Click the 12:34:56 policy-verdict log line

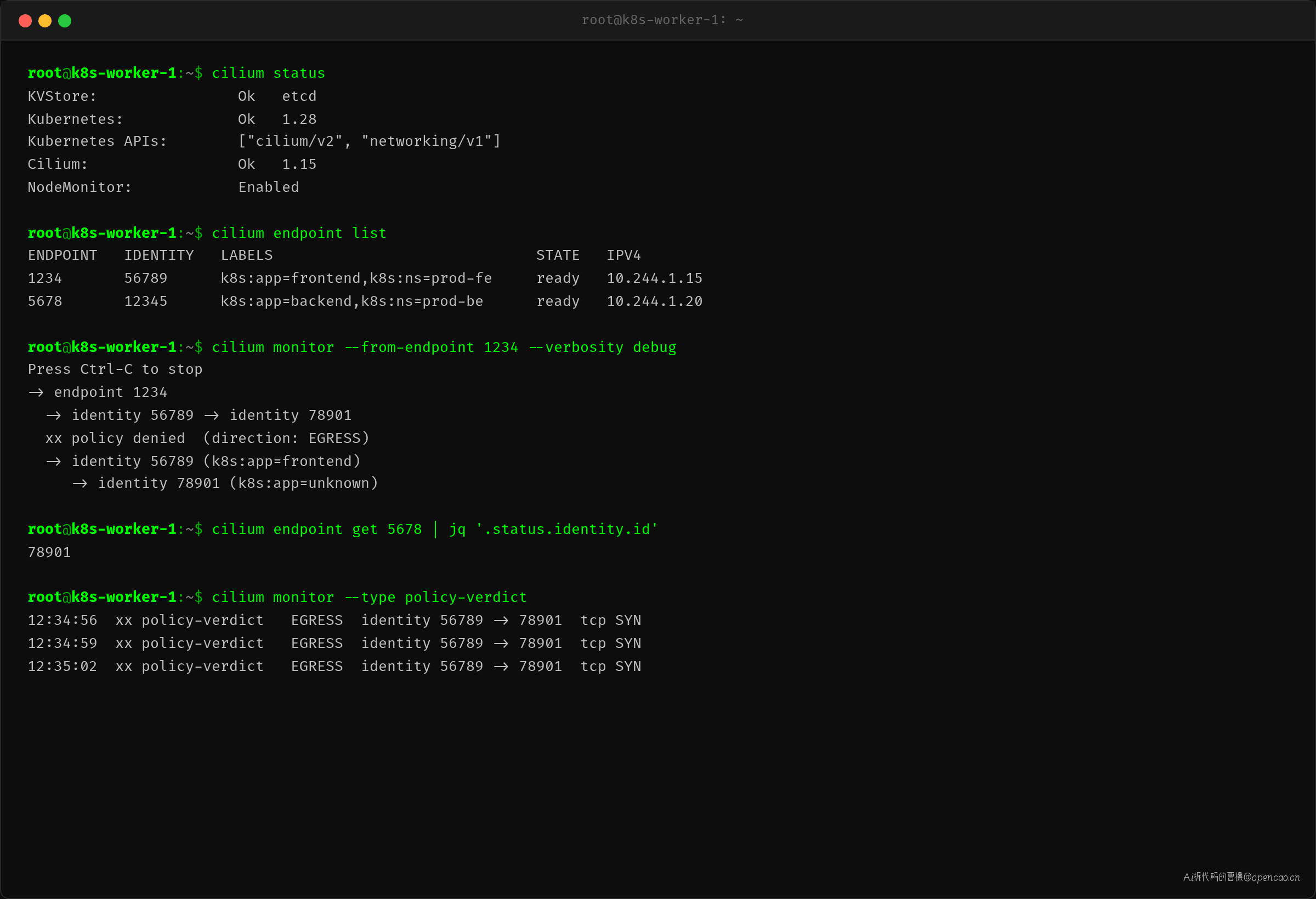(x=334, y=621)
